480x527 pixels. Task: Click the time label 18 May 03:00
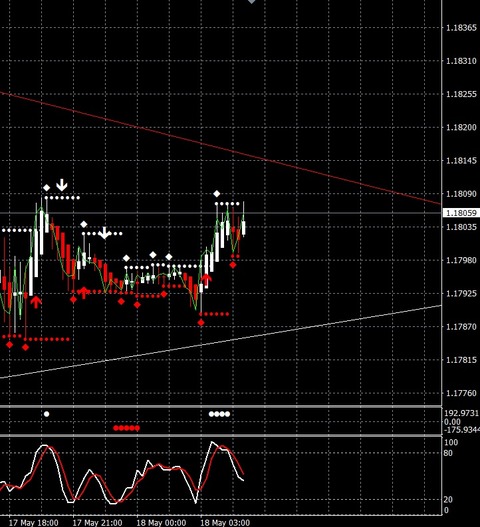(x=225, y=523)
